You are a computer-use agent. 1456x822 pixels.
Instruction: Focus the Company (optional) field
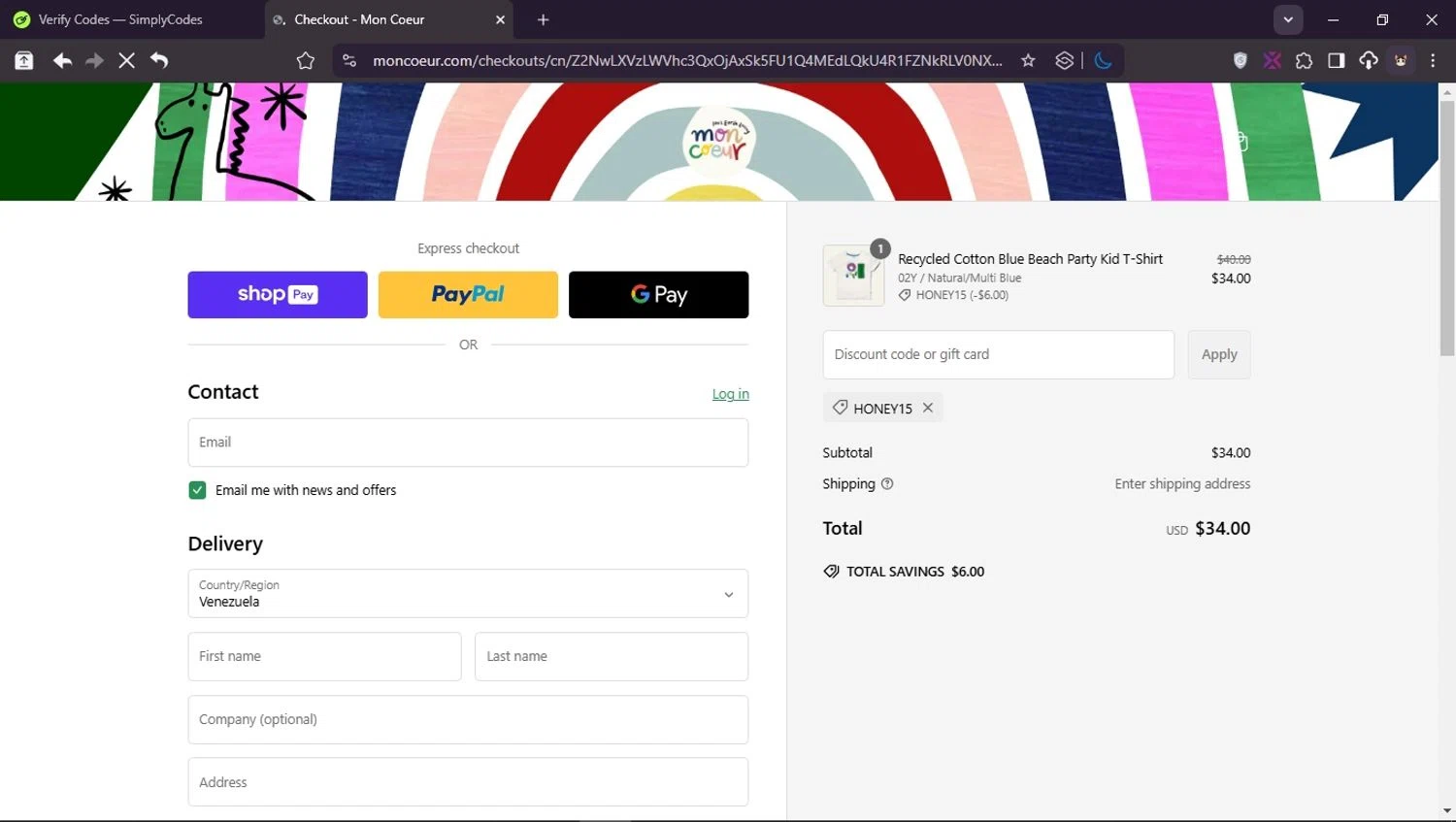468,719
